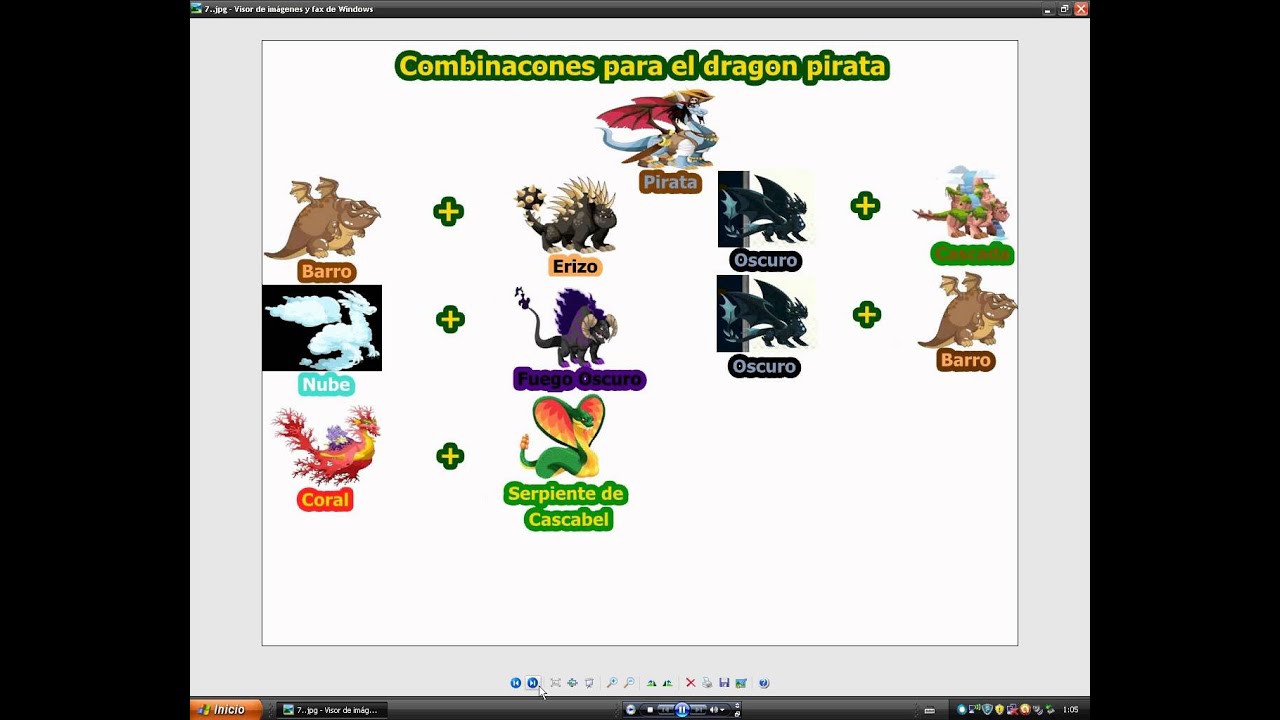Zoom out of the image

point(629,683)
